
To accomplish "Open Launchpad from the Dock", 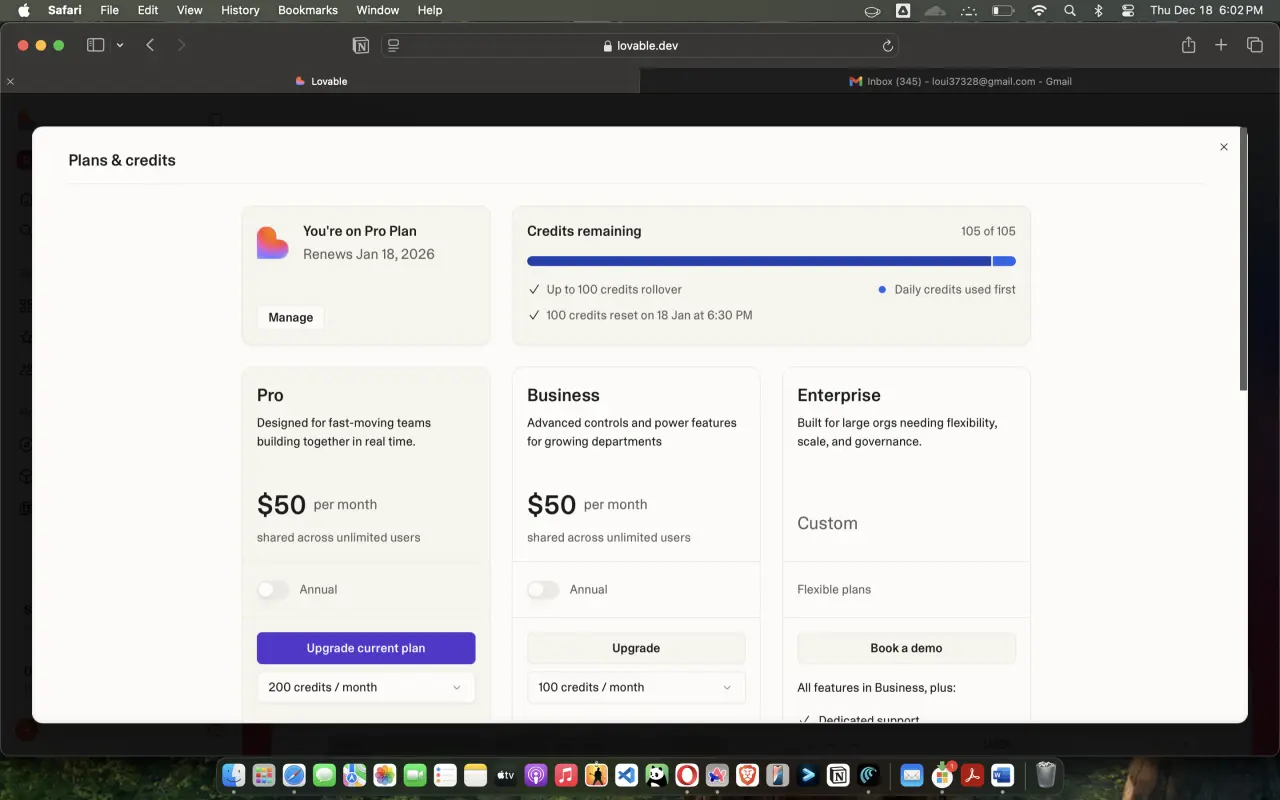I will tap(264, 775).
